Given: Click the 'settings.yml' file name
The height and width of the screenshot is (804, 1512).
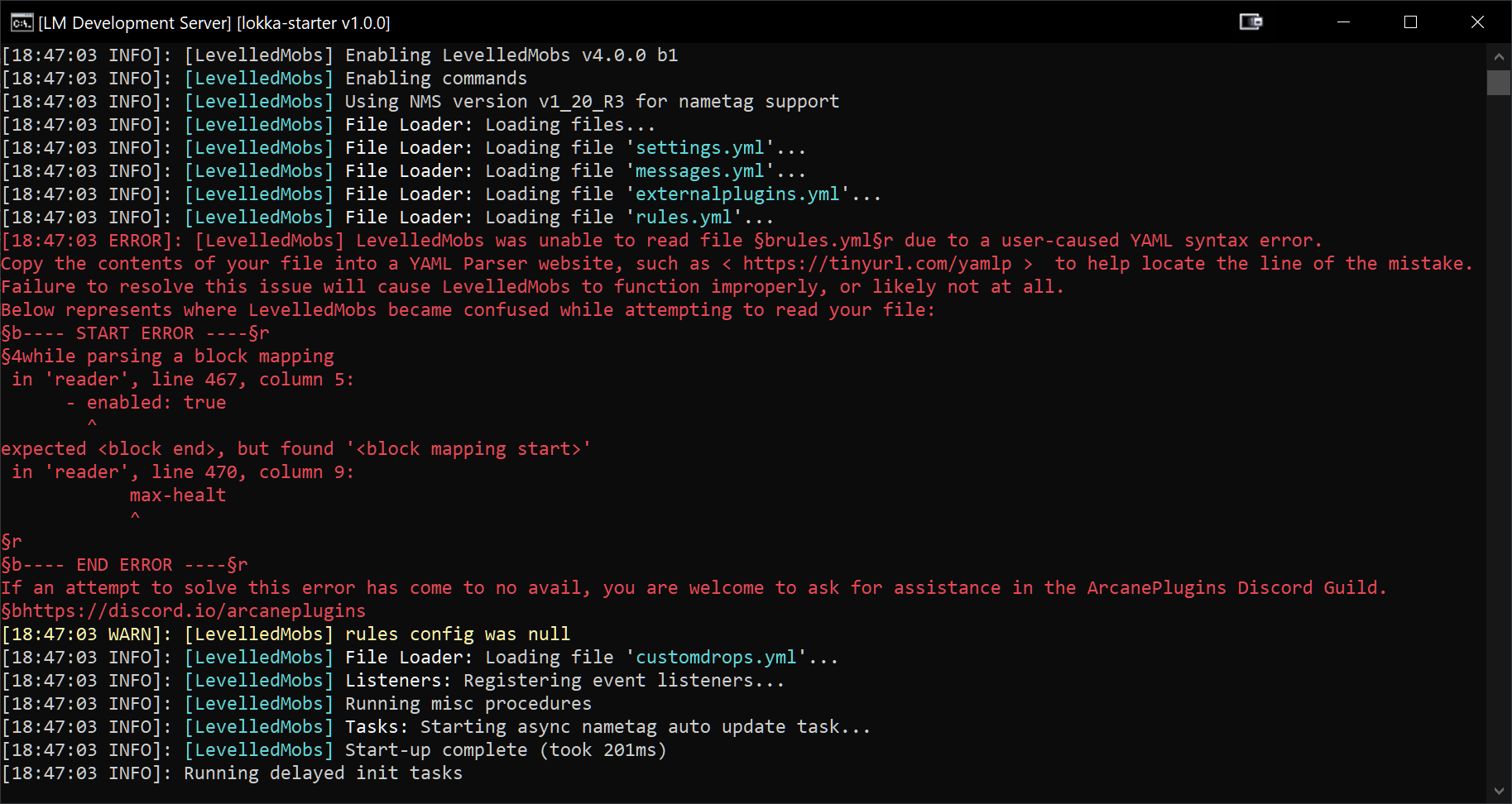Looking at the screenshot, I should pyautogui.click(x=699, y=148).
